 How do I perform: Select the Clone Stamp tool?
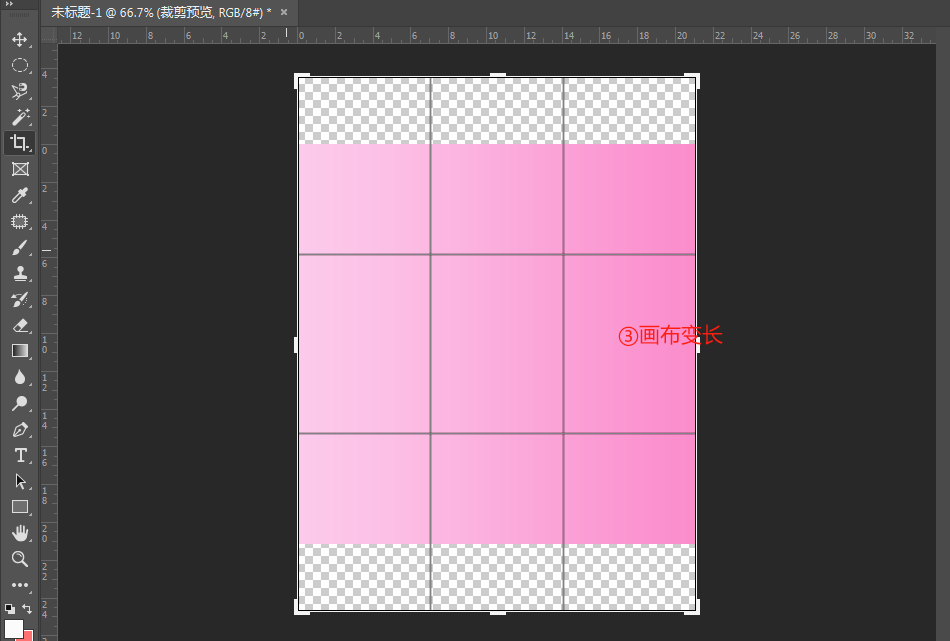tap(19, 273)
